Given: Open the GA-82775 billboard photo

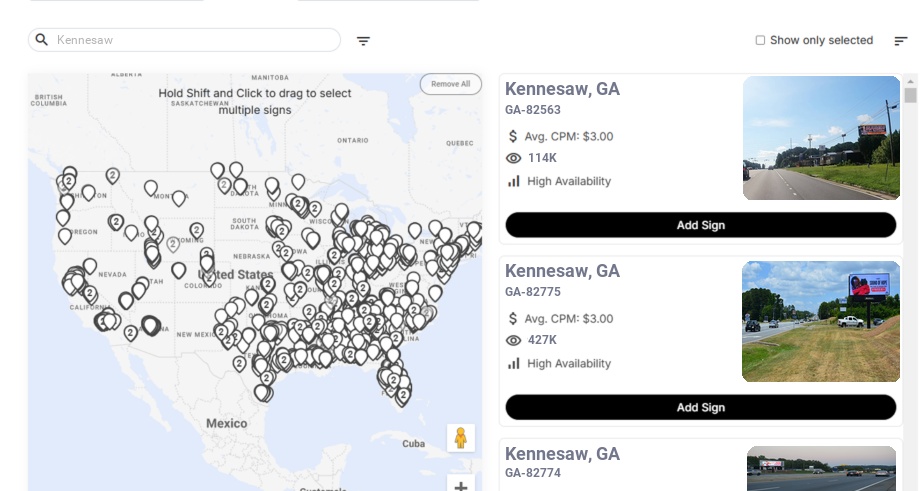Looking at the screenshot, I should point(821,321).
